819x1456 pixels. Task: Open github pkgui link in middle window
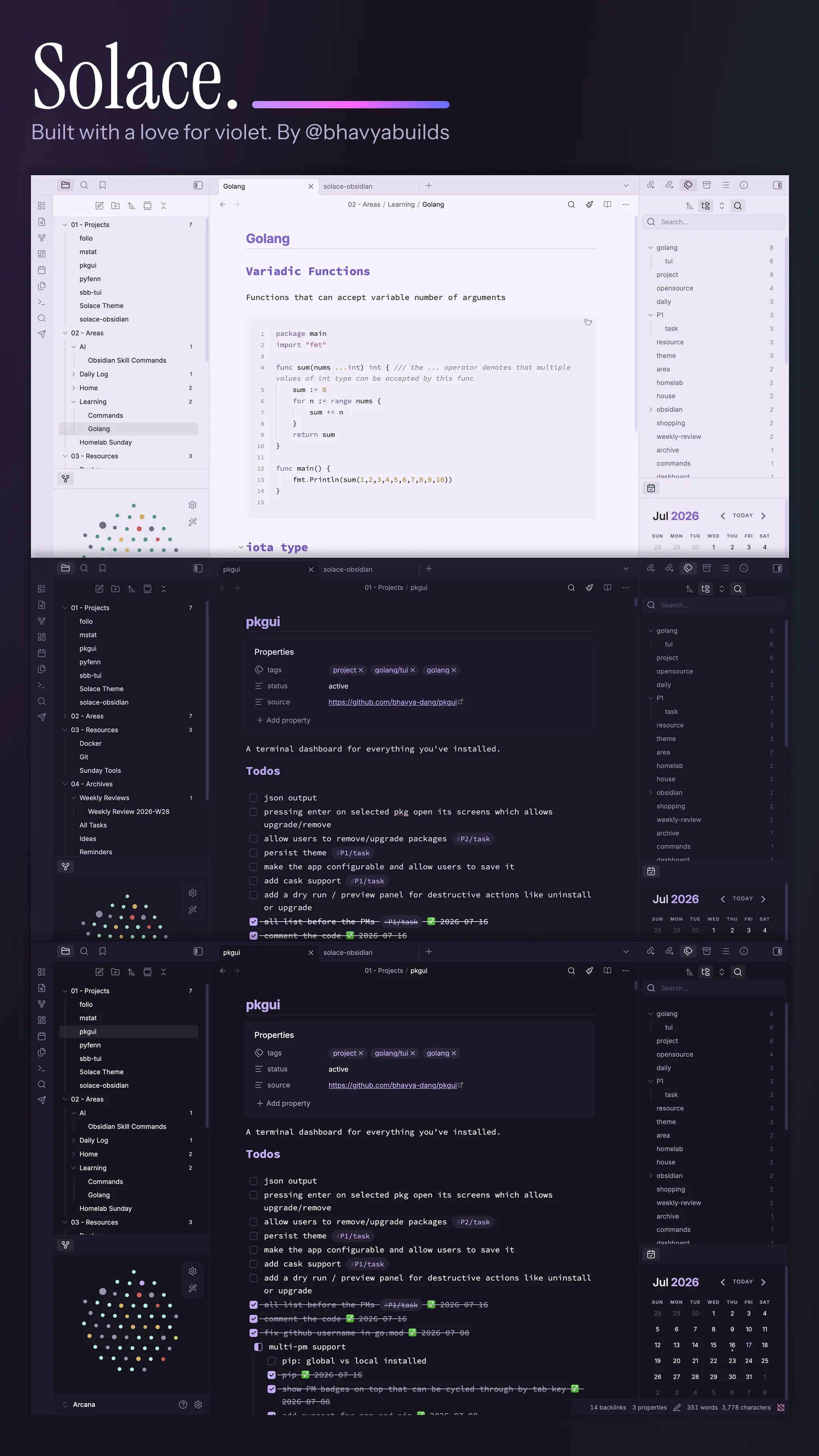(x=393, y=702)
